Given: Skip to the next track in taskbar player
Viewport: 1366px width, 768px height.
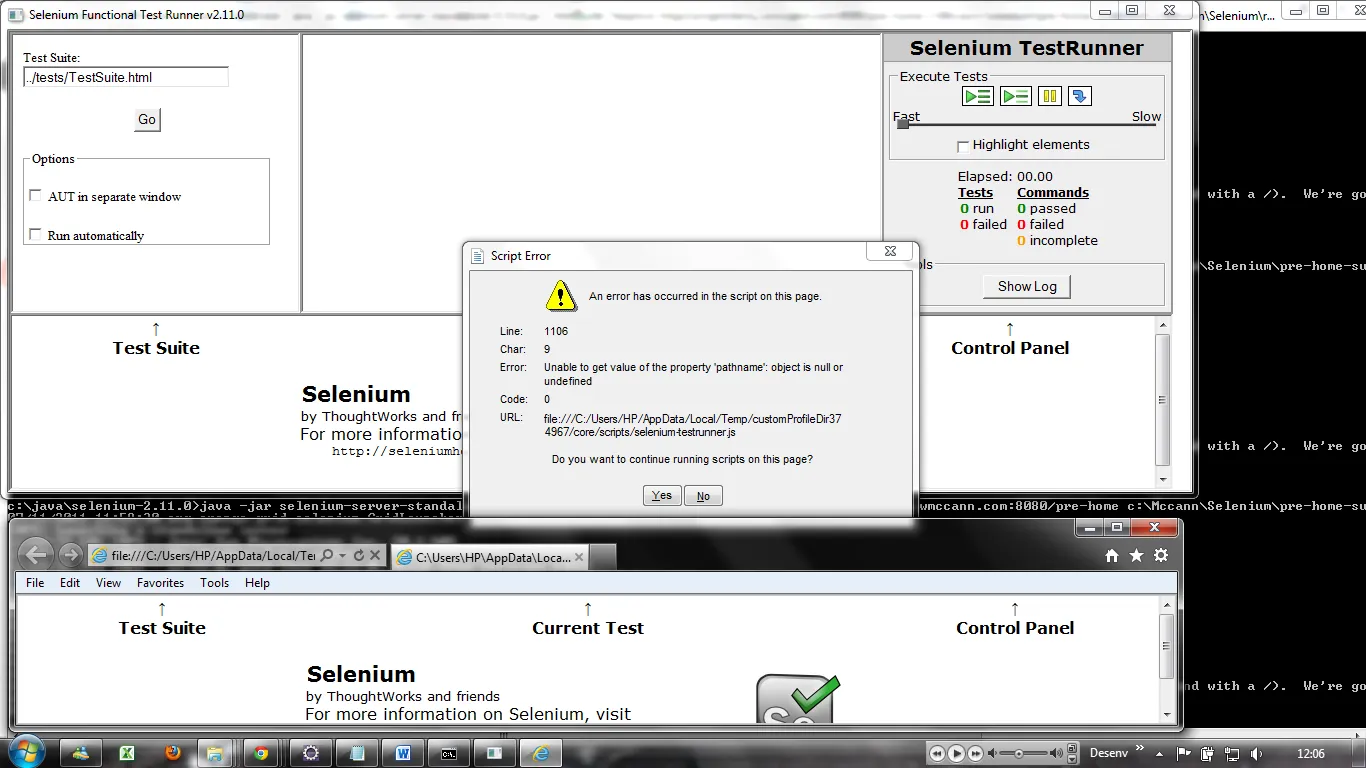Looking at the screenshot, I should tap(976, 753).
